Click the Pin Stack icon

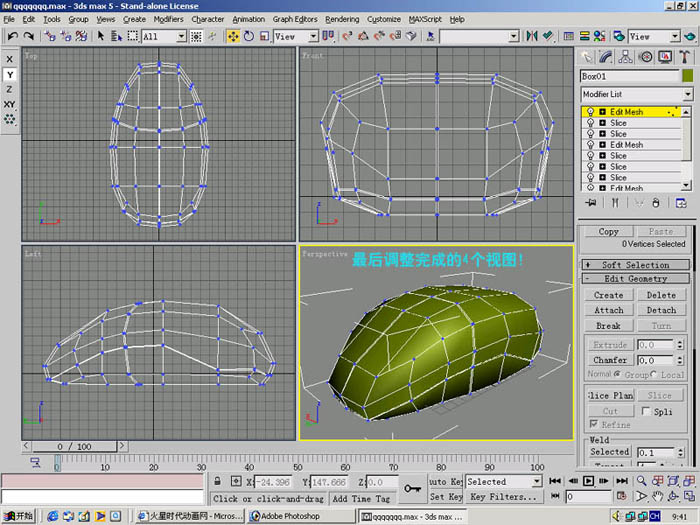(591, 203)
